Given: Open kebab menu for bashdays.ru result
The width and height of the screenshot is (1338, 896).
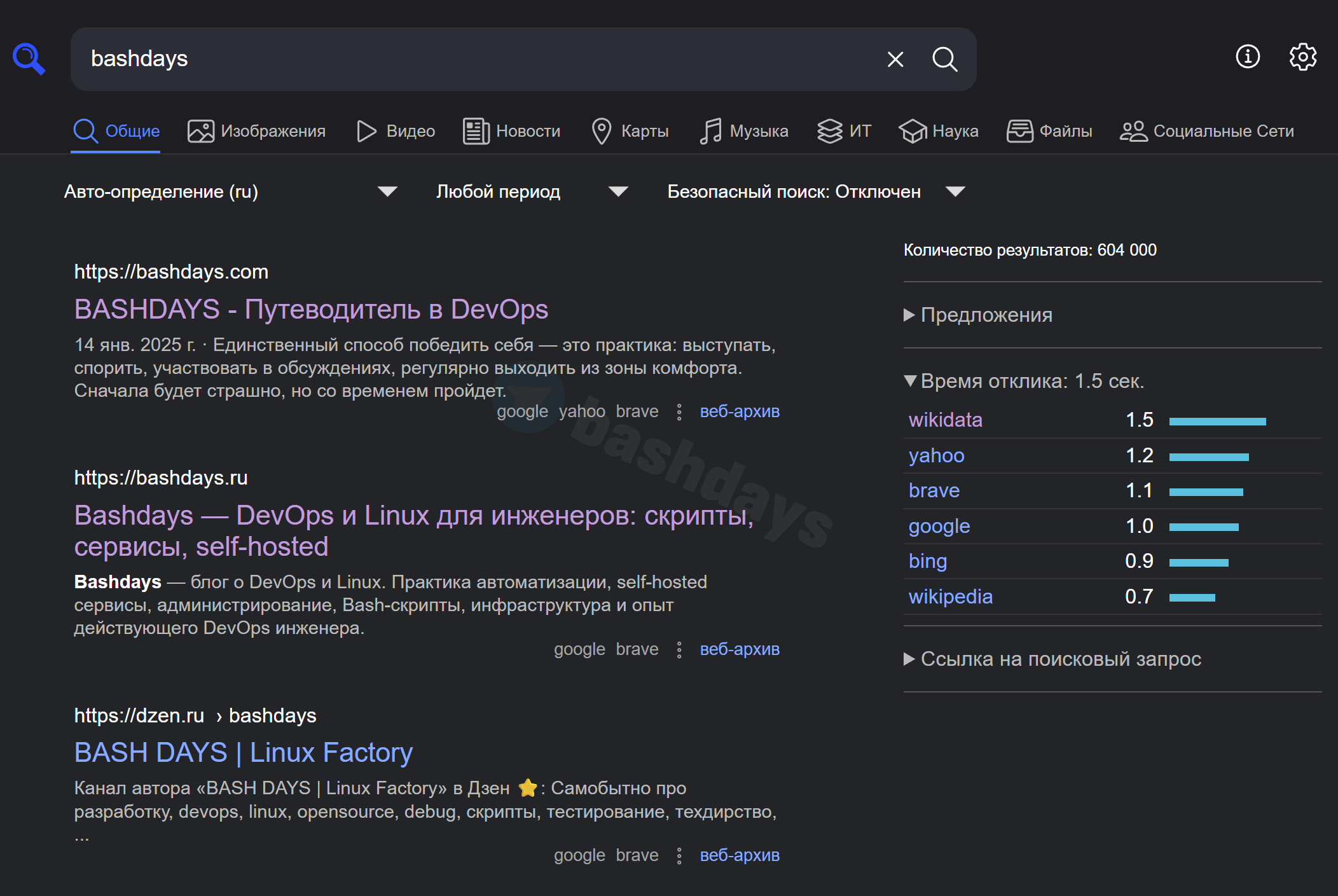Looking at the screenshot, I should tap(679, 650).
